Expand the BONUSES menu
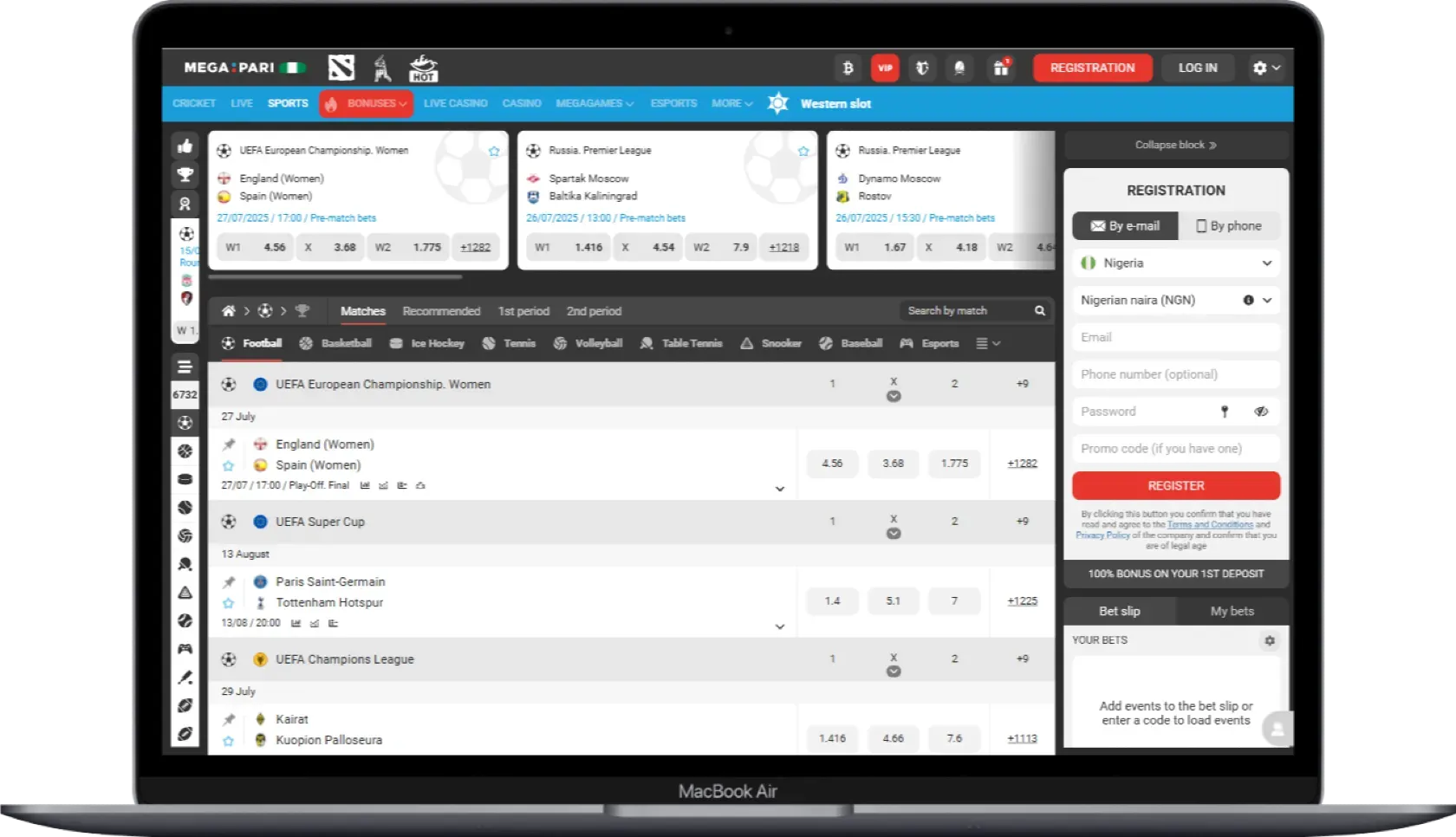The height and width of the screenshot is (837, 1456). tap(367, 103)
